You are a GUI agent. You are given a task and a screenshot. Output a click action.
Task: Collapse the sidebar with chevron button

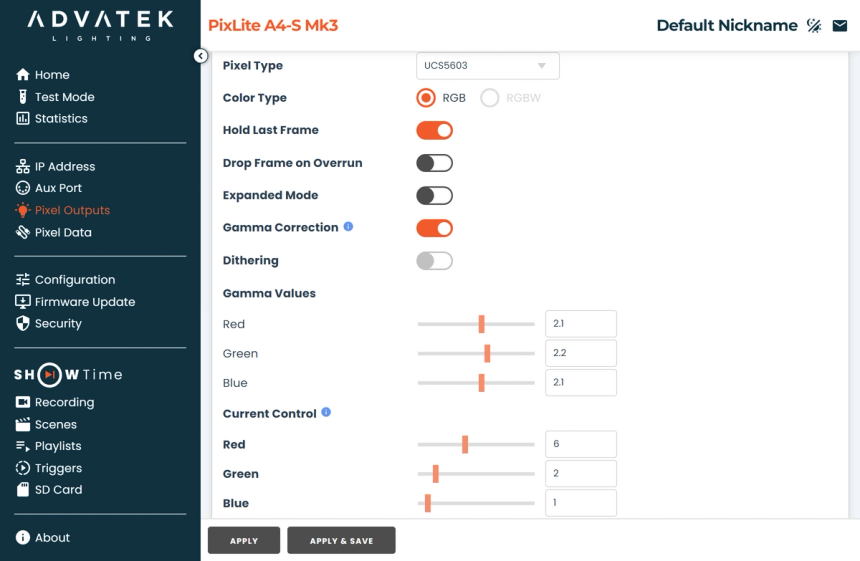click(x=201, y=56)
